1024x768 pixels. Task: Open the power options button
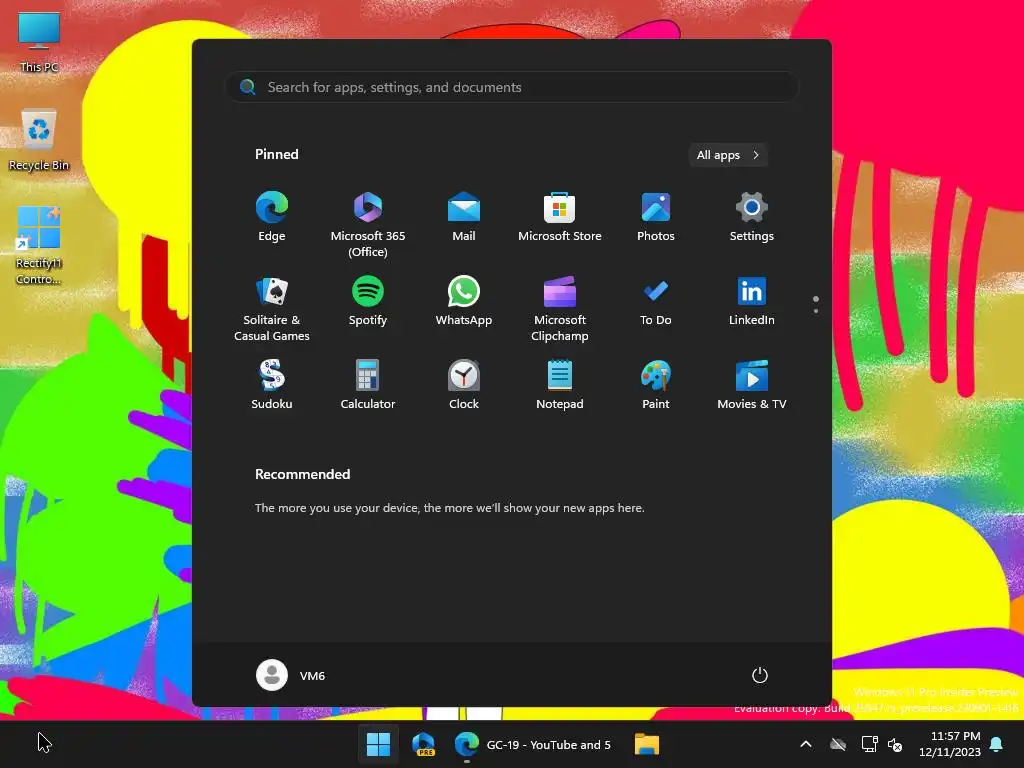point(760,675)
